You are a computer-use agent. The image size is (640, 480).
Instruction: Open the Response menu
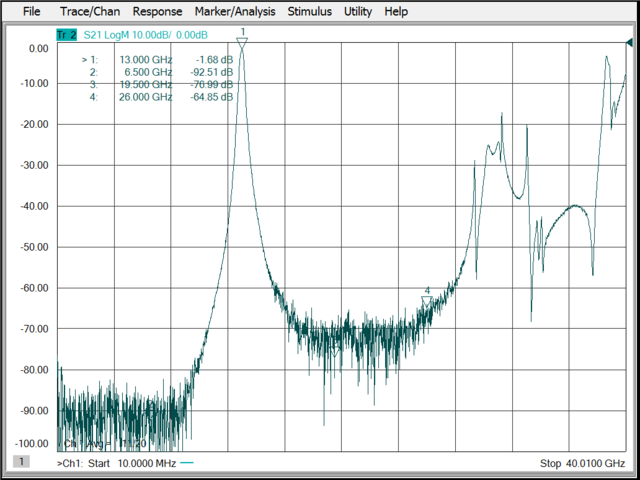[x=157, y=11]
